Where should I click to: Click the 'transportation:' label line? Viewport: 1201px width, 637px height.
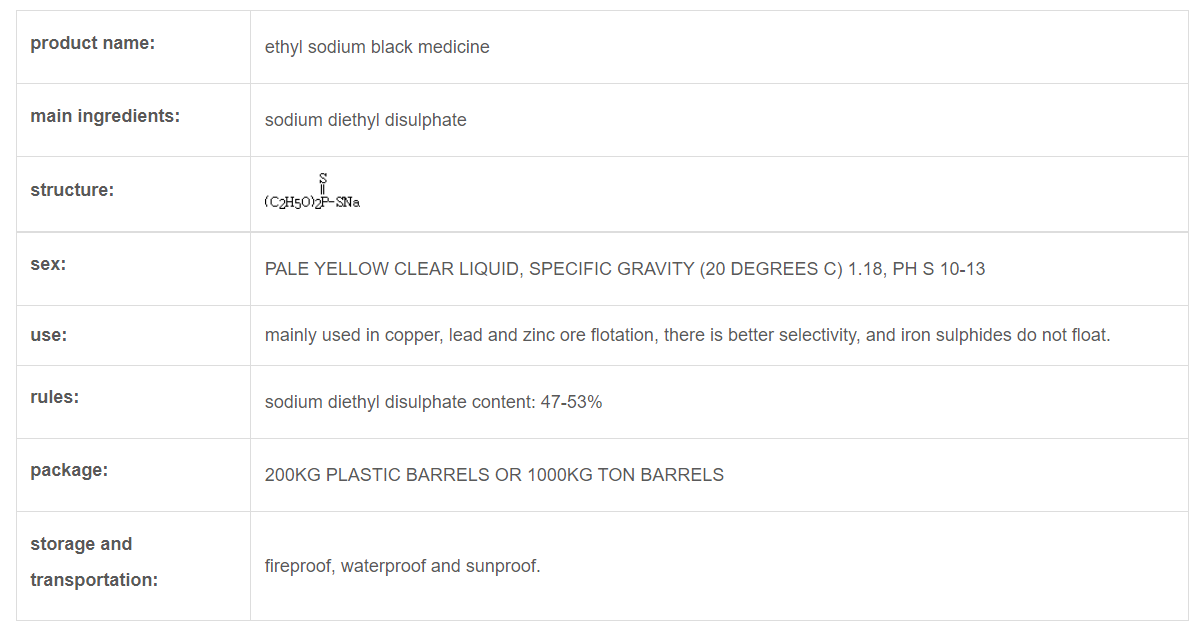[94, 580]
